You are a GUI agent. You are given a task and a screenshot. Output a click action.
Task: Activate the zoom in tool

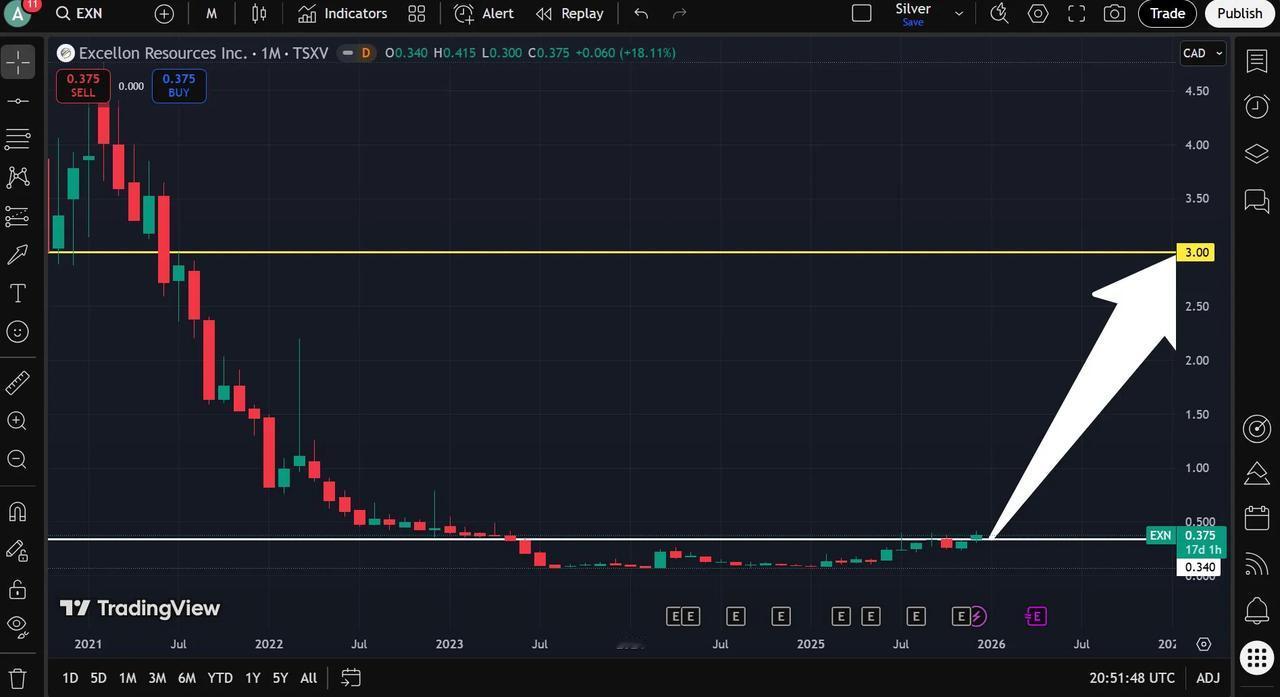18,421
